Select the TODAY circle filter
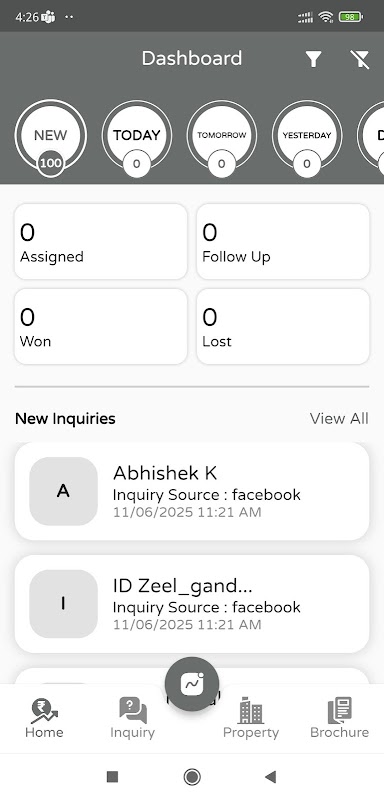Image resolution: width=384 pixels, height=800 pixels. pos(137,136)
